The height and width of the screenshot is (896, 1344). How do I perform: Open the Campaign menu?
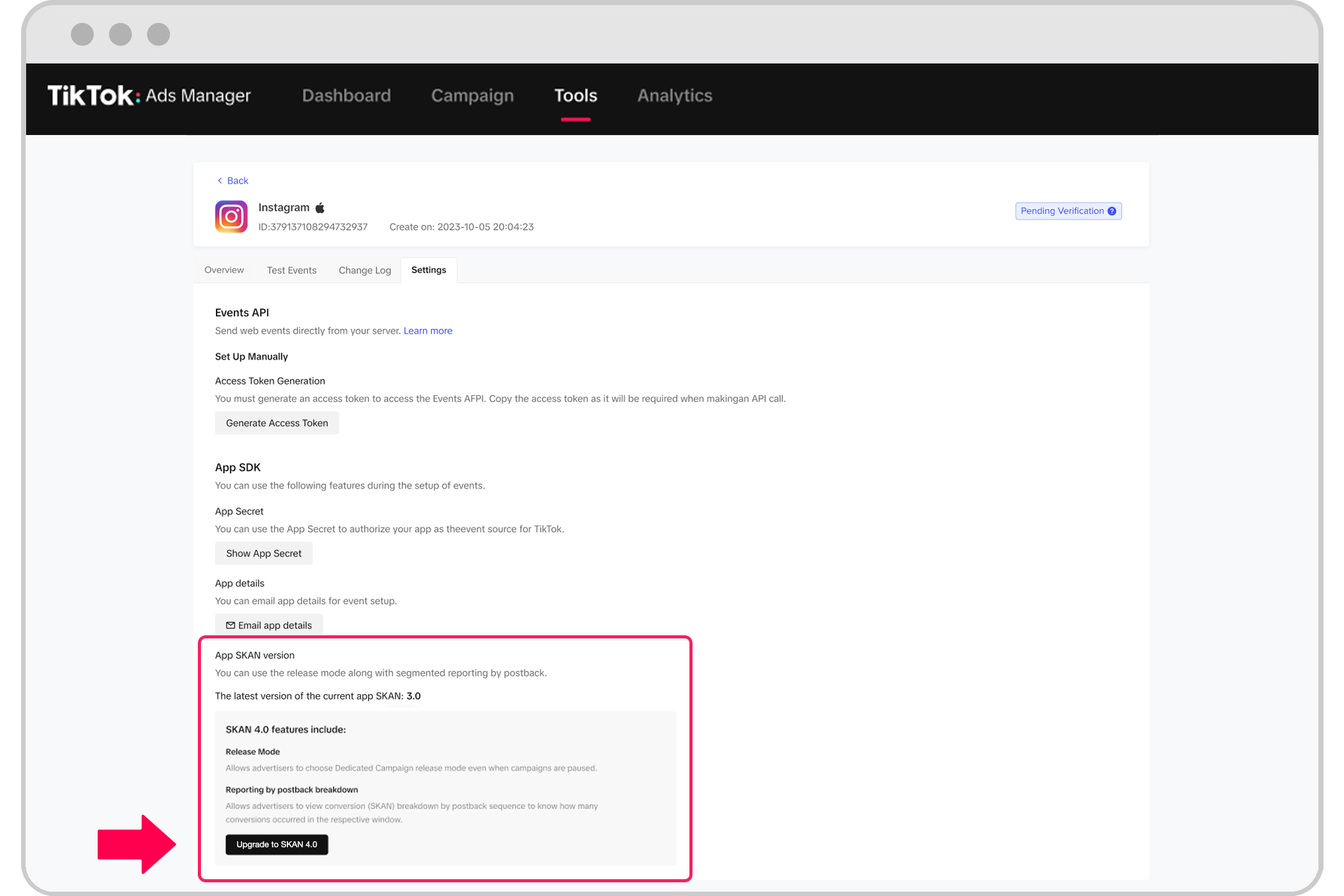pos(472,95)
